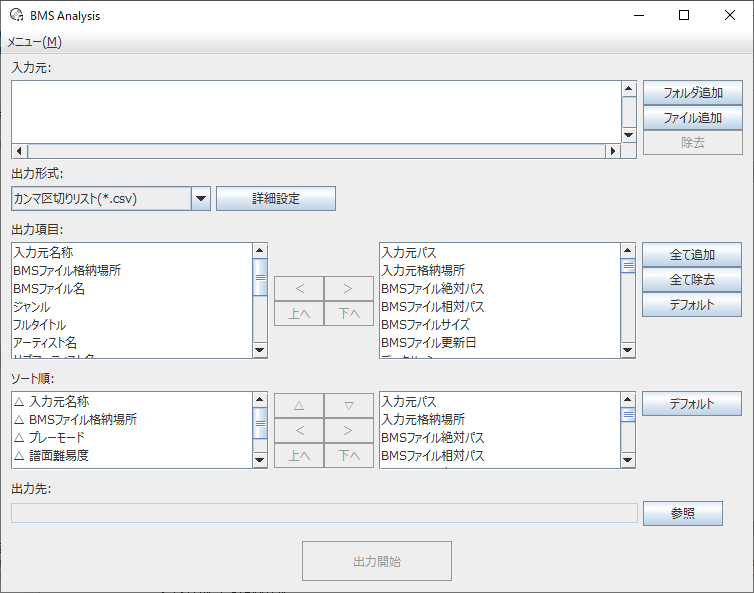The image size is (754, 593).
Task: Select BMSファイル格納場所 in the left 出力項目 list
Action: pyautogui.click(x=132, y=270)
